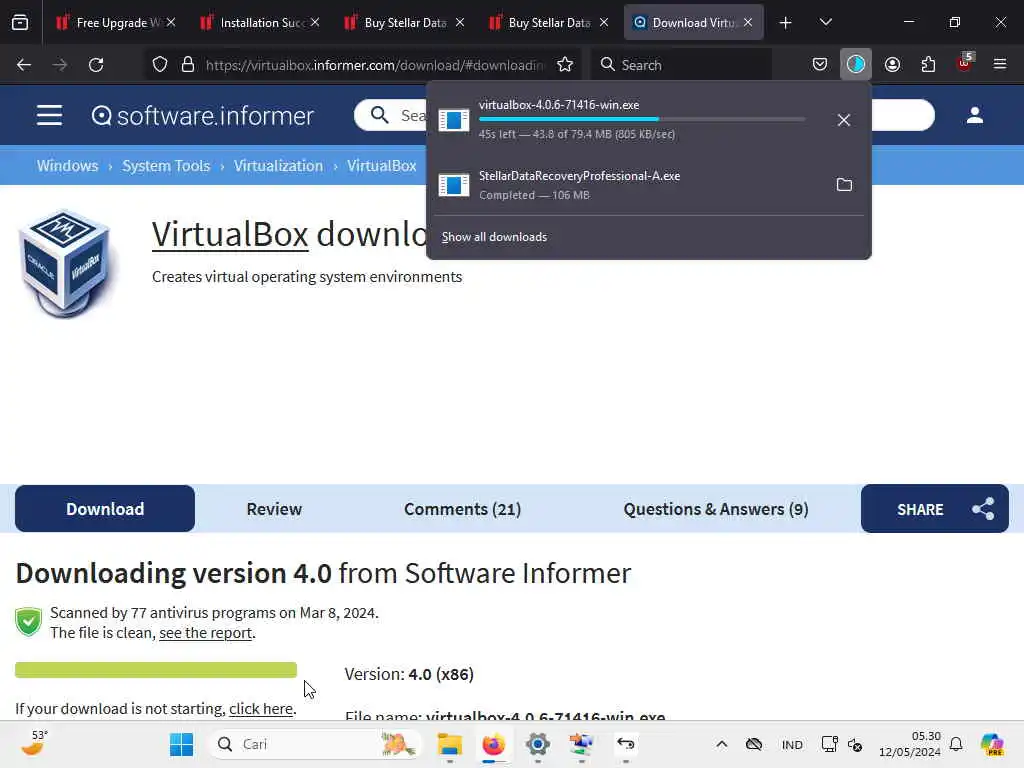
Task: Switch to Download VirtualBox tab
Action: tap(694, 23)
